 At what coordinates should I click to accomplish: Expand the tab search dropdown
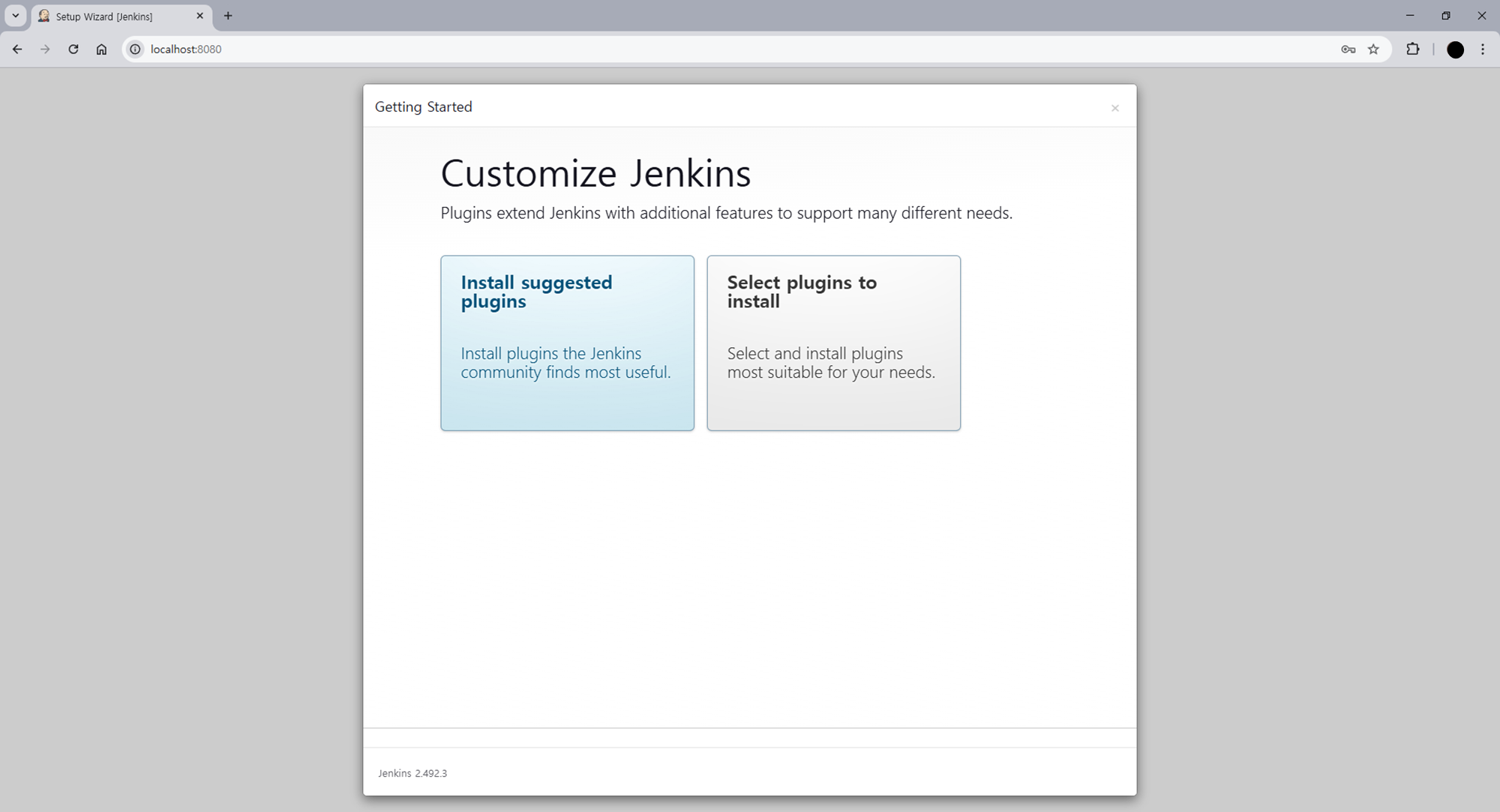click(x=16, y=16)
